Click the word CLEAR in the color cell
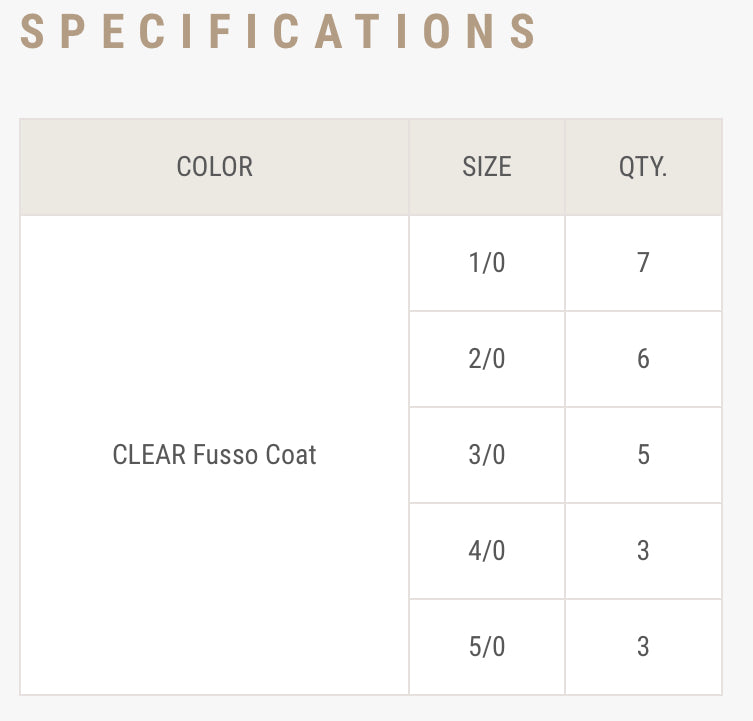The width and height of the screenshot is (753, 721). point(149,455)
